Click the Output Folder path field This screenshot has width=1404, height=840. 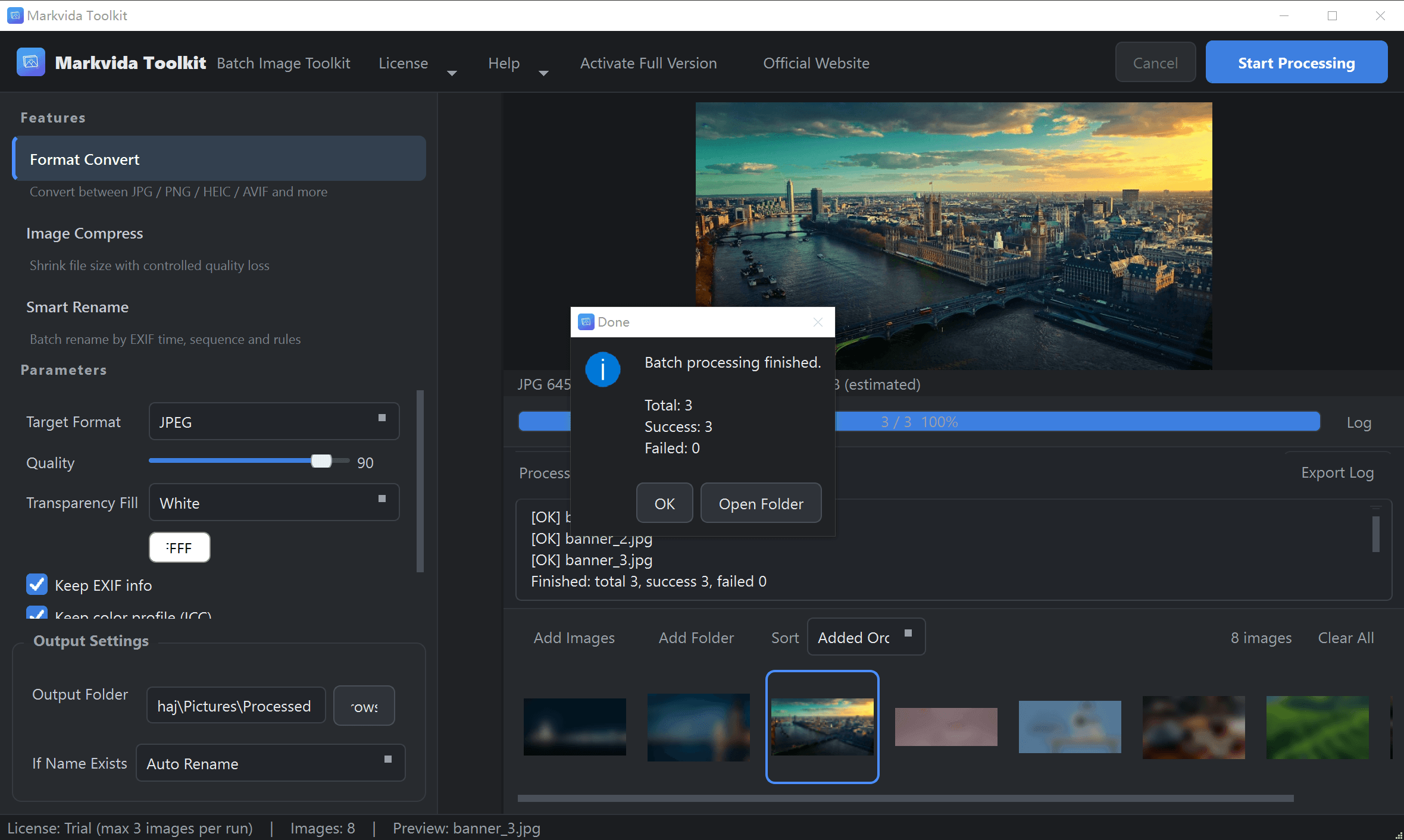[236, 705]
